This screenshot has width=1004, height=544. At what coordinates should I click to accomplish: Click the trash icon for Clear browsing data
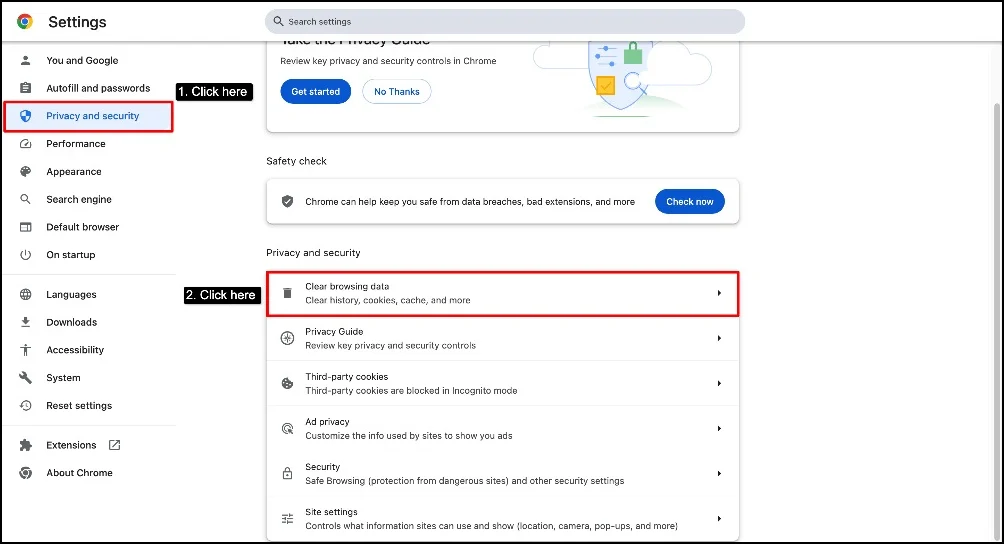(287, 293)
